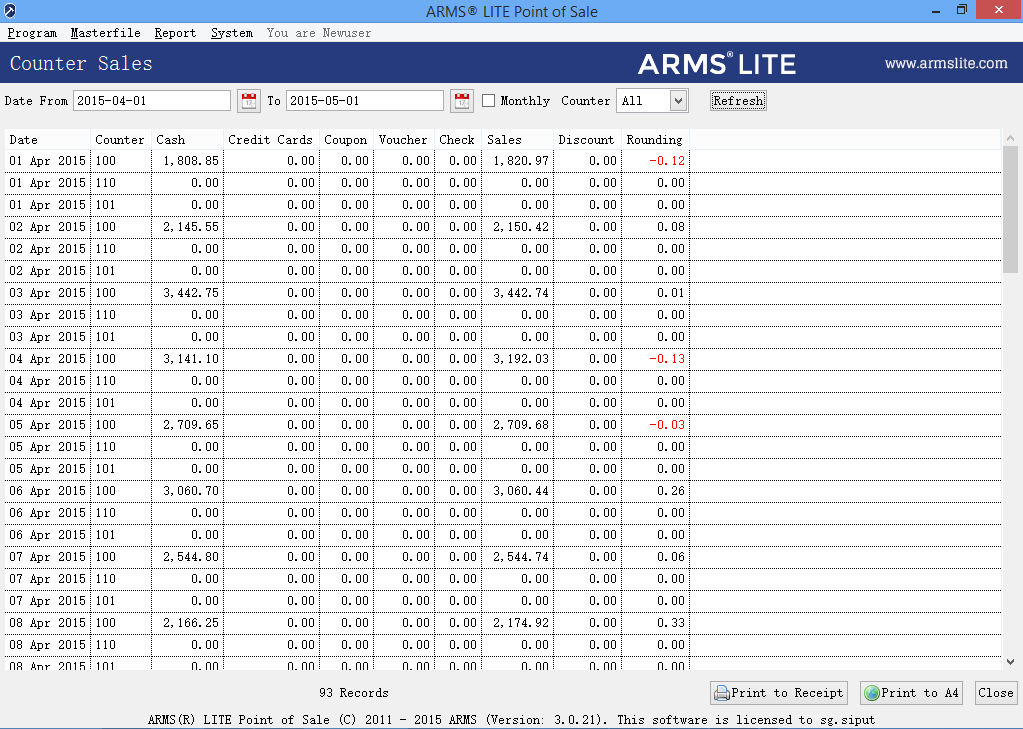
Task: Select the sales cell 2,150.42
Action: tap(521, 227)
